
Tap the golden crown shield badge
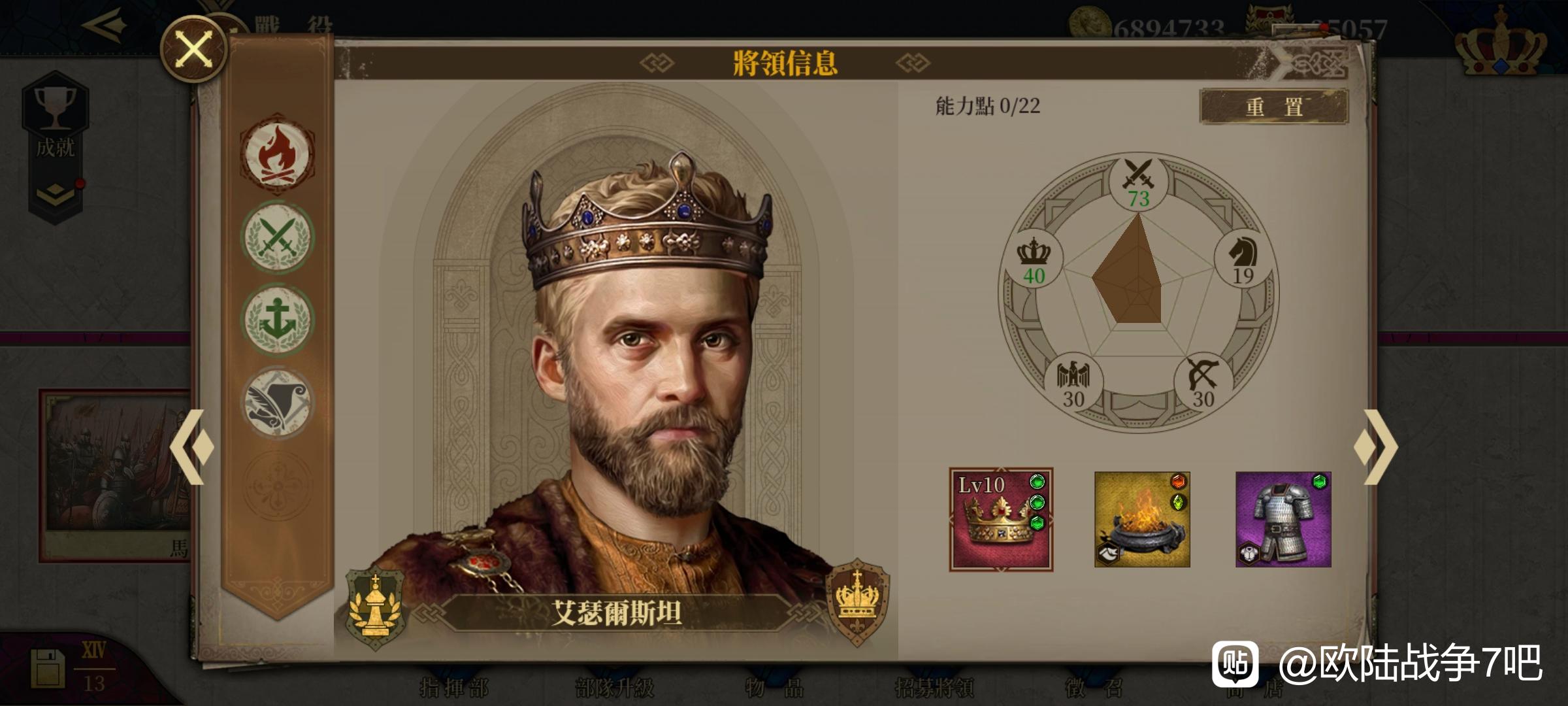click(x=858, y=601)
